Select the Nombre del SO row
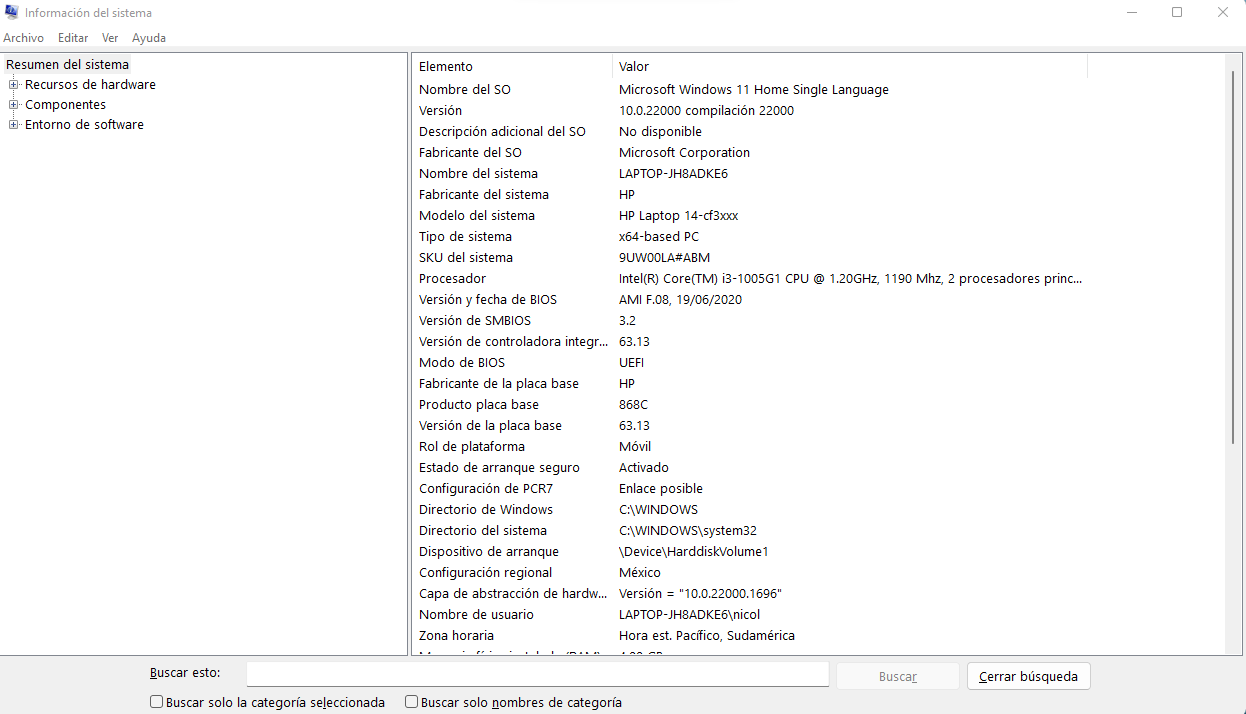This screenshot has height=714, width=1246. (x=750, y=90)
